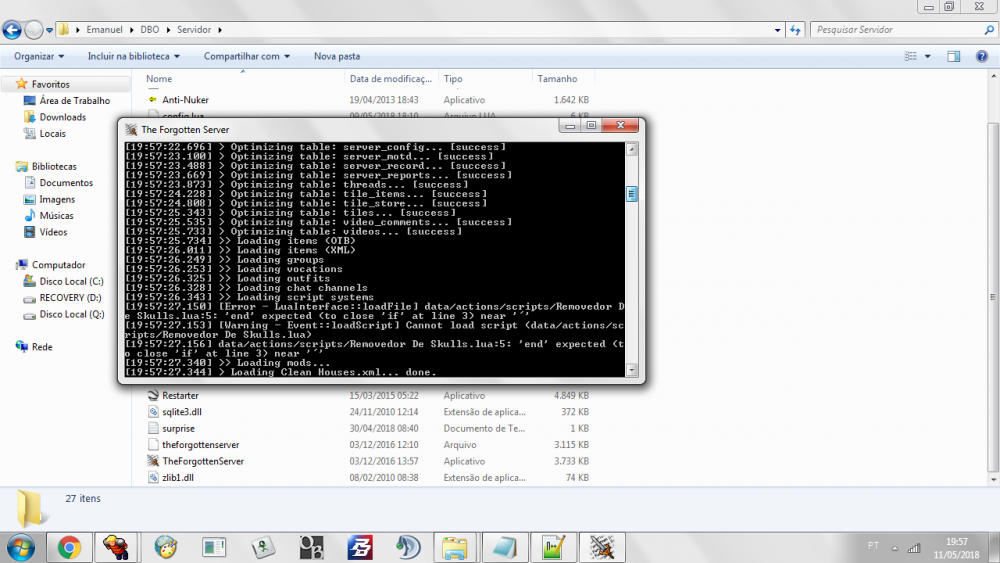Expand the address bar history dropdown
1000x563 pixels.
777,30
